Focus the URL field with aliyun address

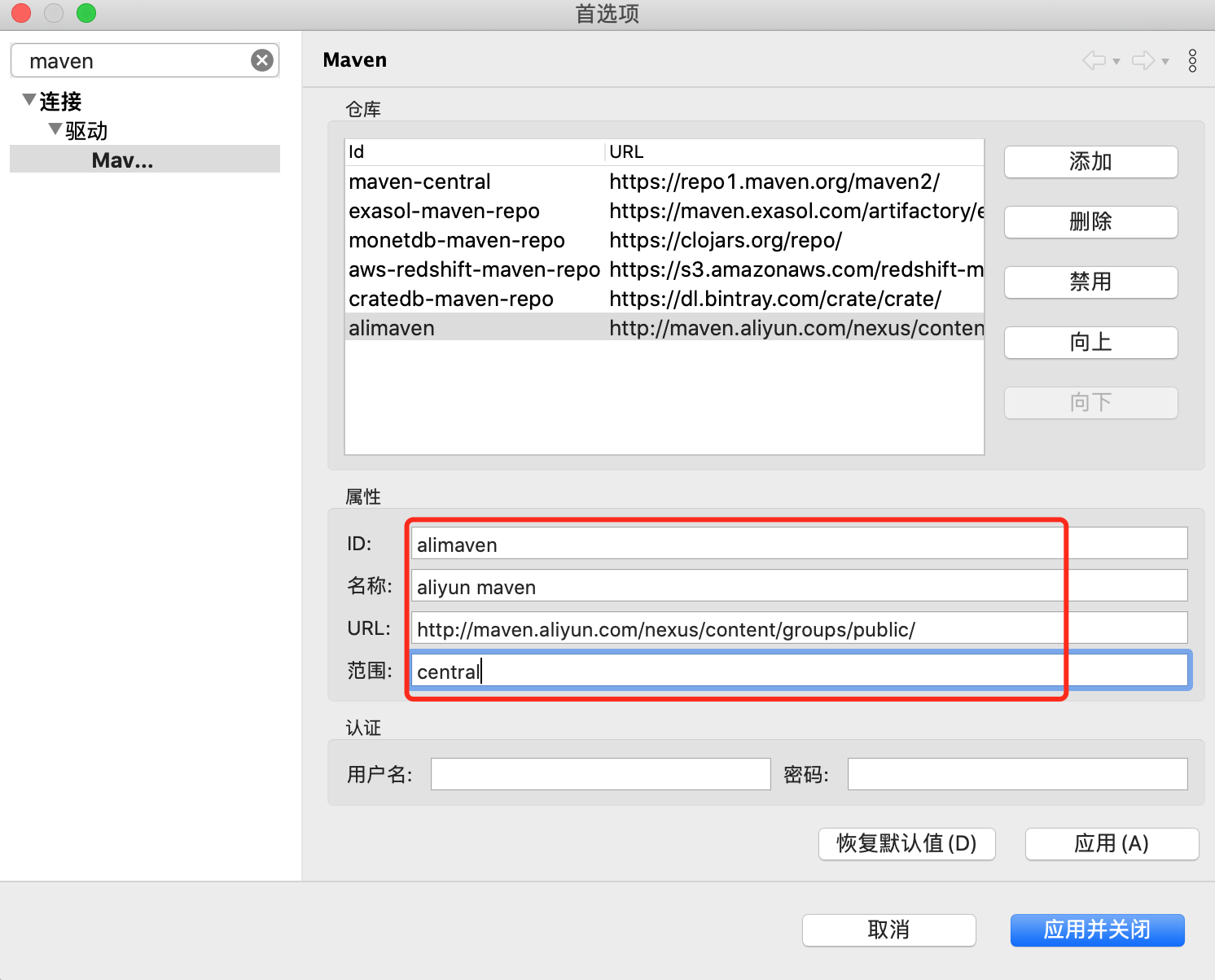click(x=799, y=628)
